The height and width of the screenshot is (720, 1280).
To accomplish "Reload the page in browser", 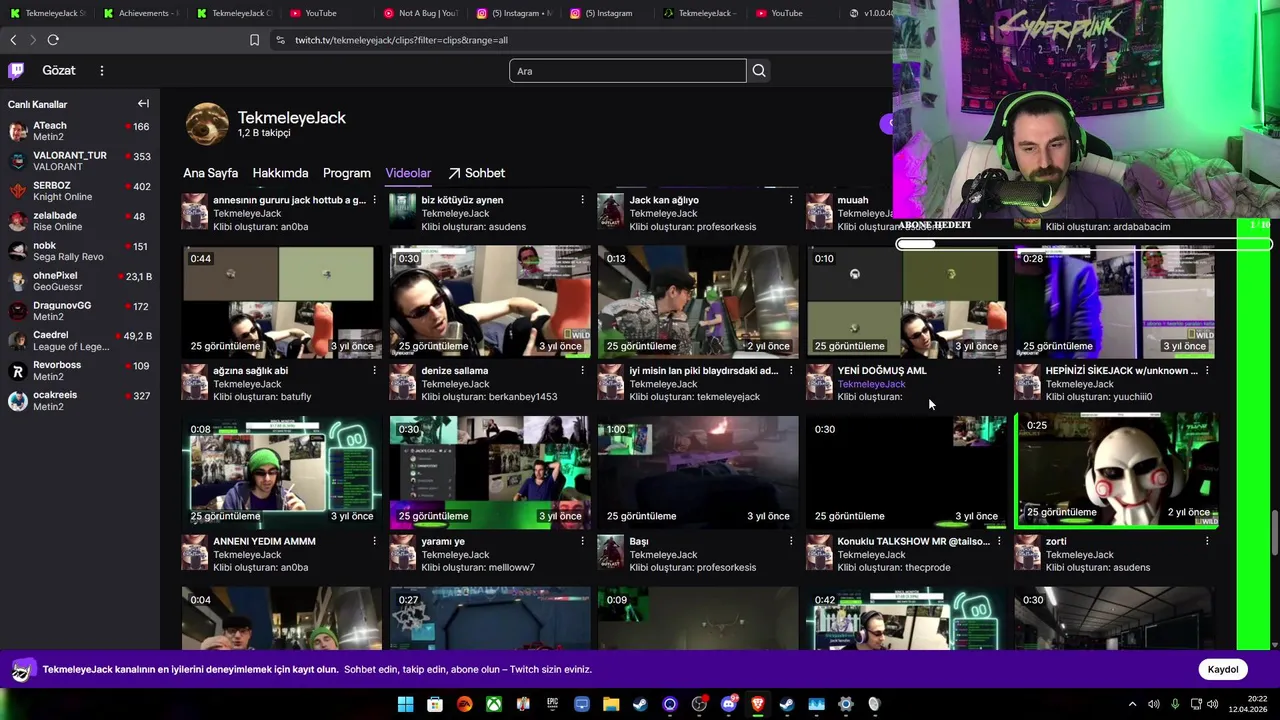I will [53, 40].
